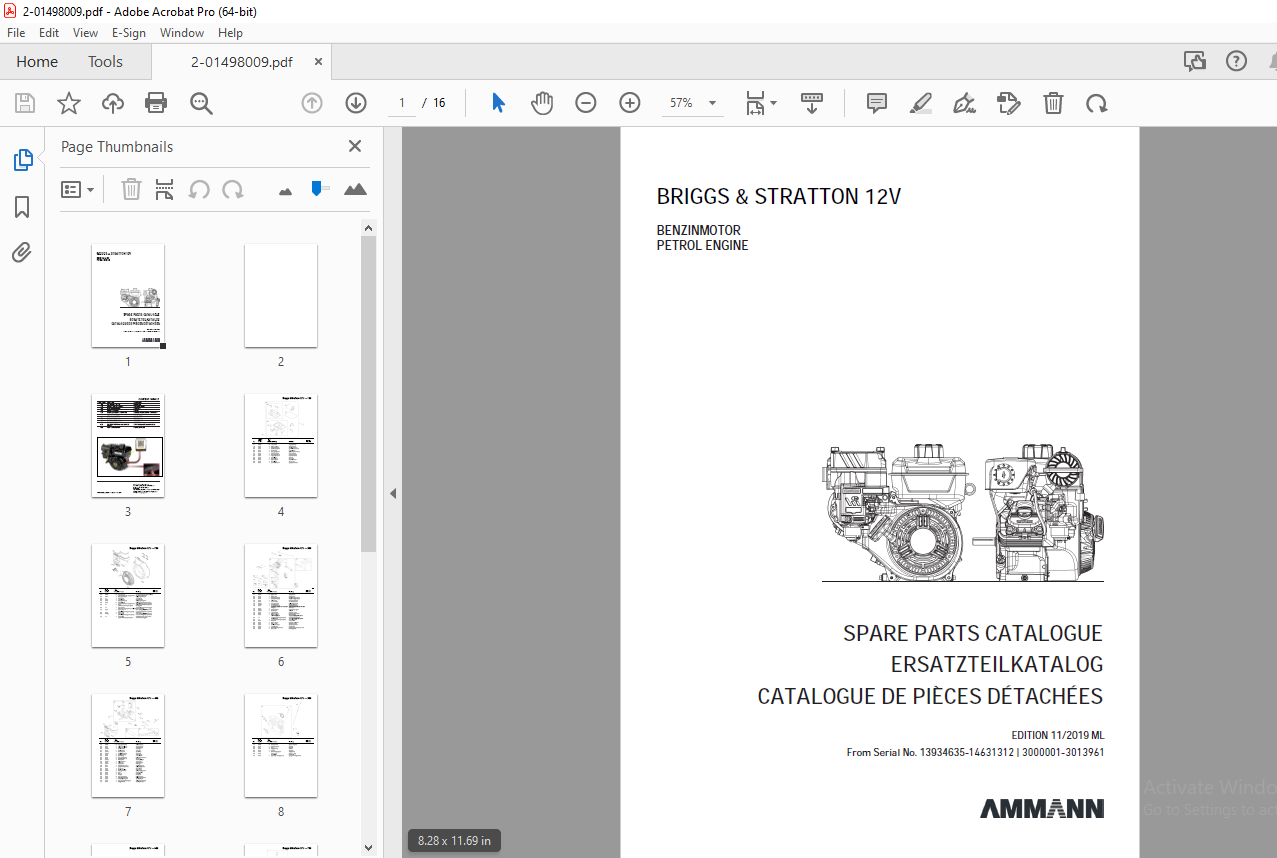Screen dimensions: 1277x858
Task: Enlarge thumbnail size large mountain icon
Action: click(355, 189)
